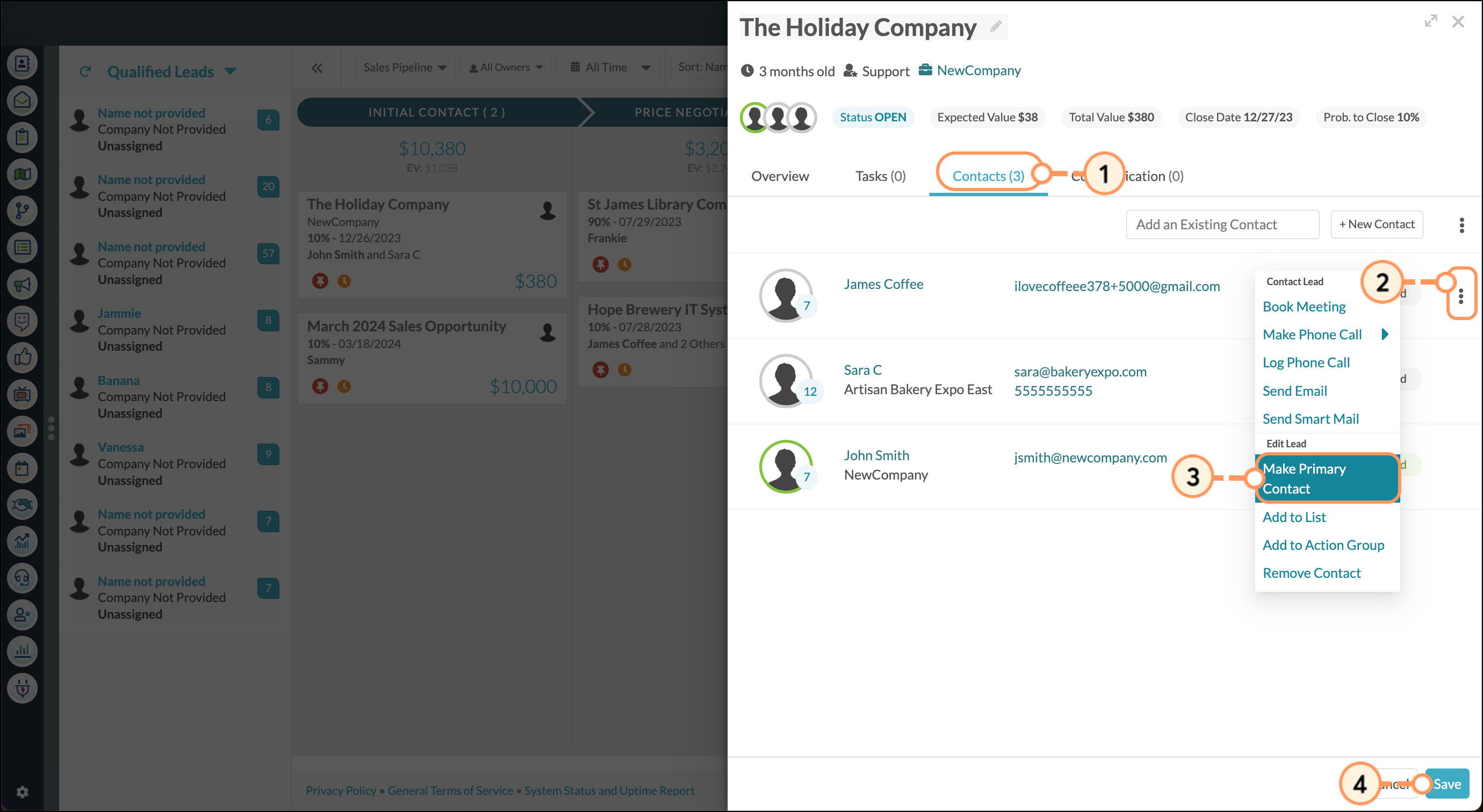Choose Log Phone Call from the menu
Screen dimensions: 1483x812
tap(1306, 363)
